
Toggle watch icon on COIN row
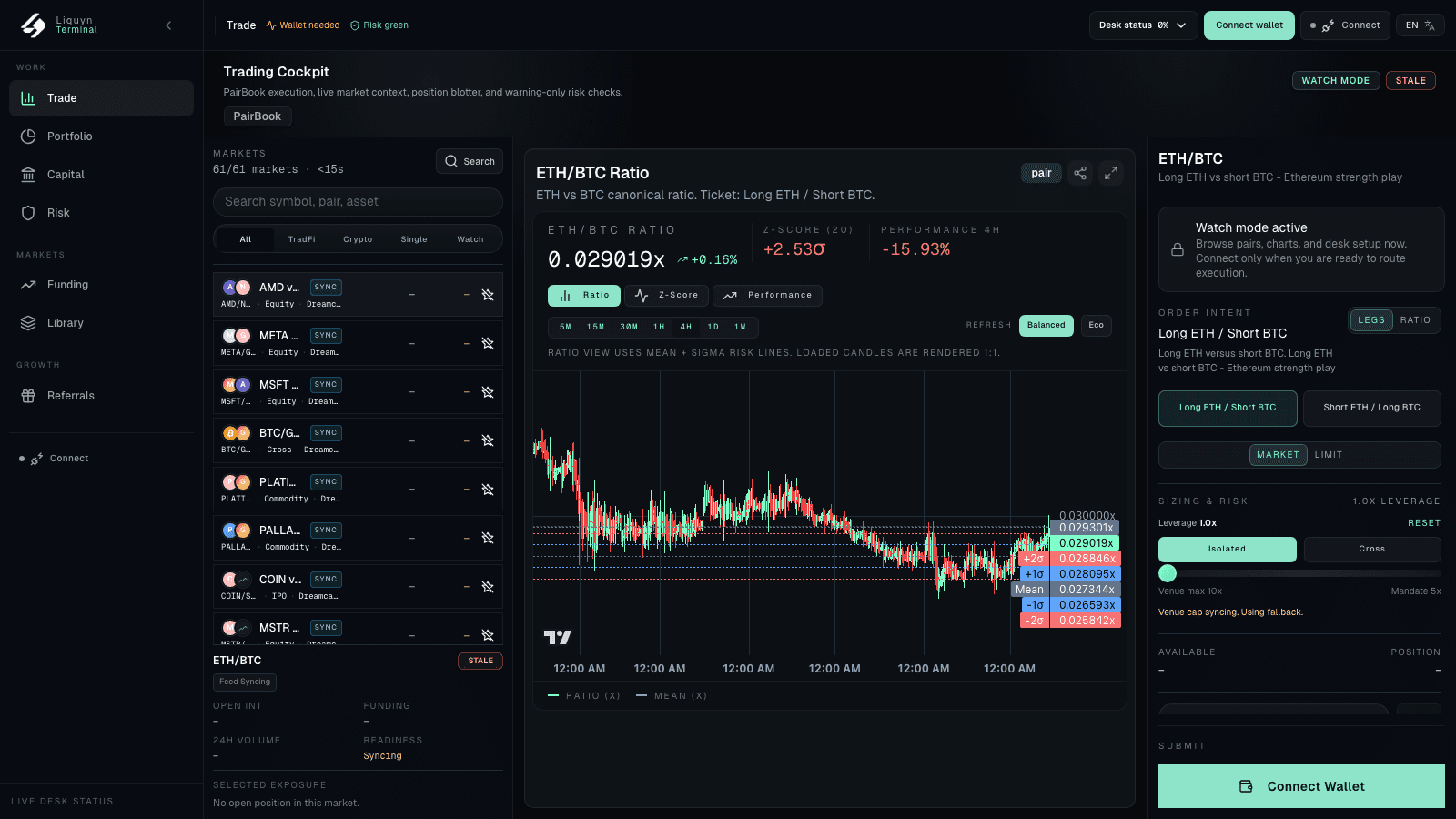click(x=488, y=587)
